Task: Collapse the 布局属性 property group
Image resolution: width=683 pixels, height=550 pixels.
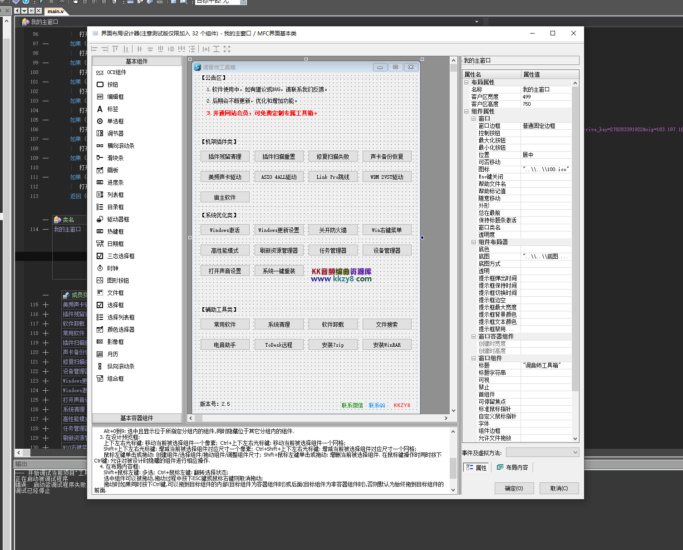Action: click(467, 82)
